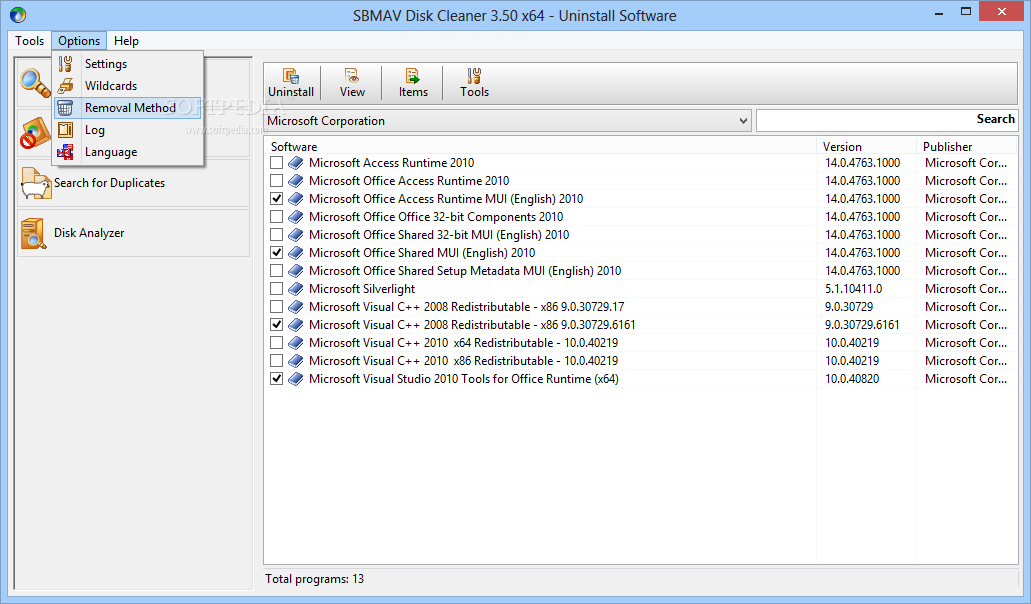Click the magnifying glass sidebar icon
The height and width of the screenshot is (604, 1031).
click(35, 83)
